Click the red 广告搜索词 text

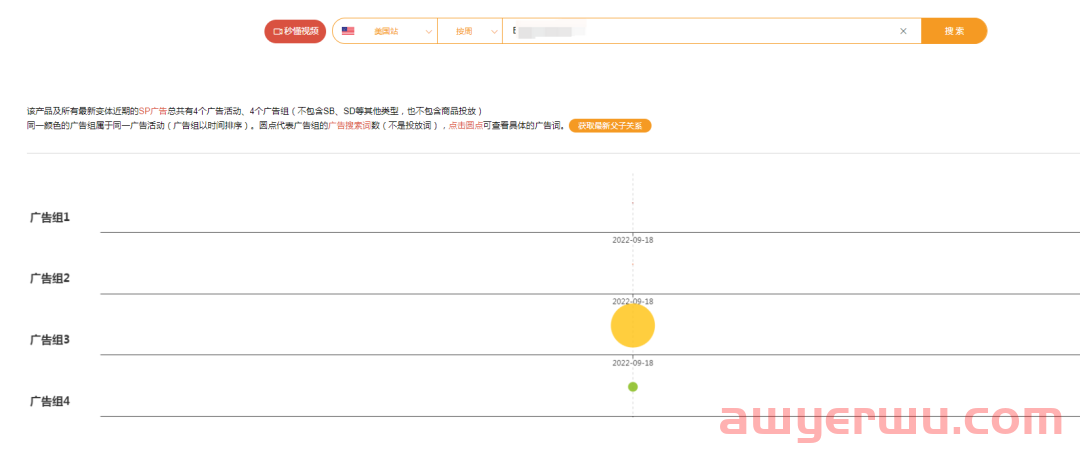(349, 126)
